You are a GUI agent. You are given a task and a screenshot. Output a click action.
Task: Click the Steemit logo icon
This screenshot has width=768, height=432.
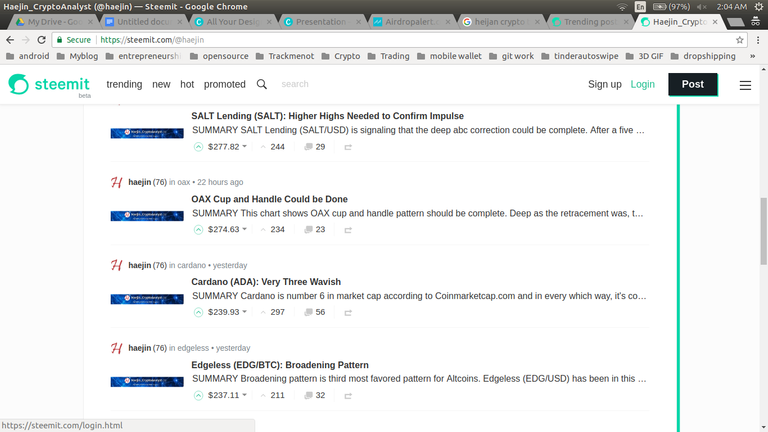tap(19, 84)
